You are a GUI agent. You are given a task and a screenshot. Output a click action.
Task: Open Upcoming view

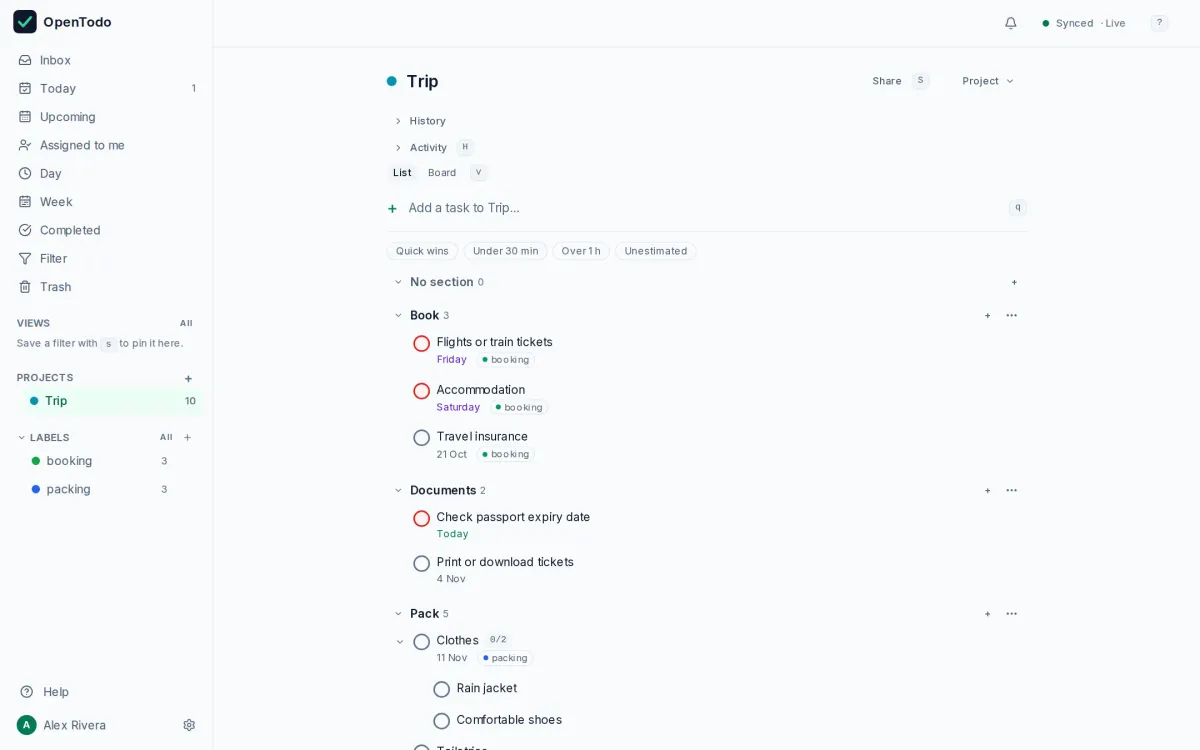[x=106, y=117]
